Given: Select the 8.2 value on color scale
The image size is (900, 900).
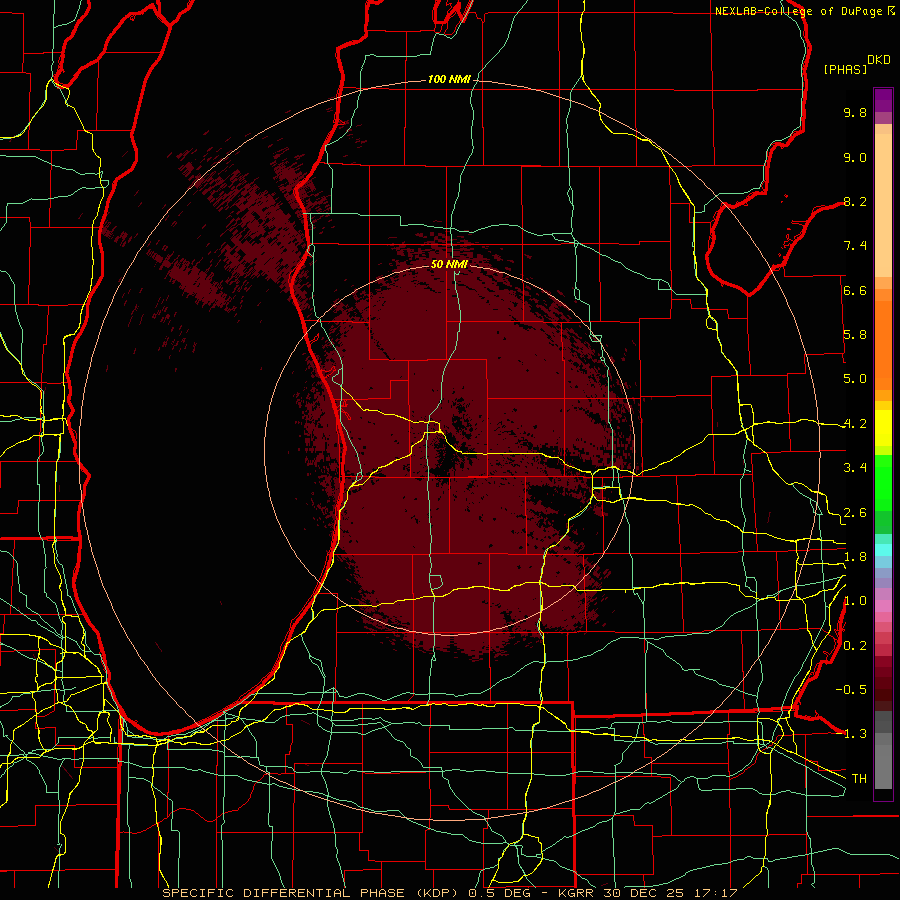Looking at the screenshot, I should pyautogui.click(x=855, y=201).
